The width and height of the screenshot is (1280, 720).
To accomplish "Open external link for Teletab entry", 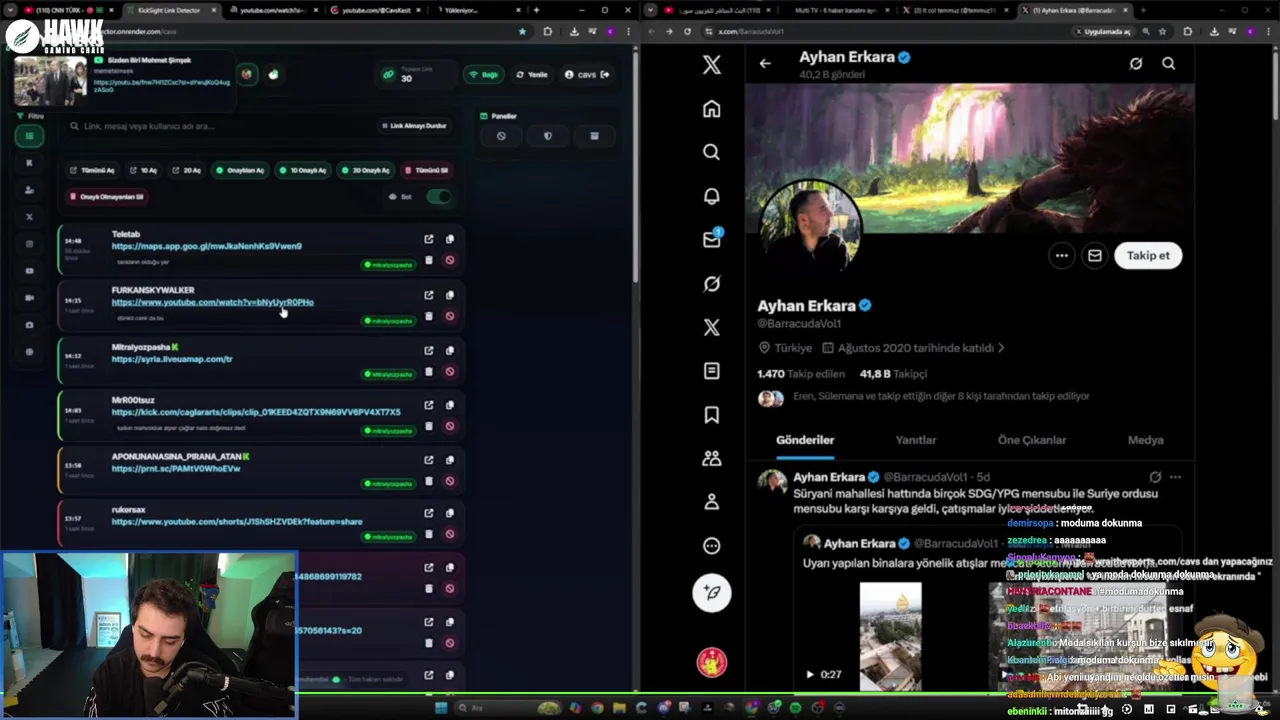I will coord(429,239).
